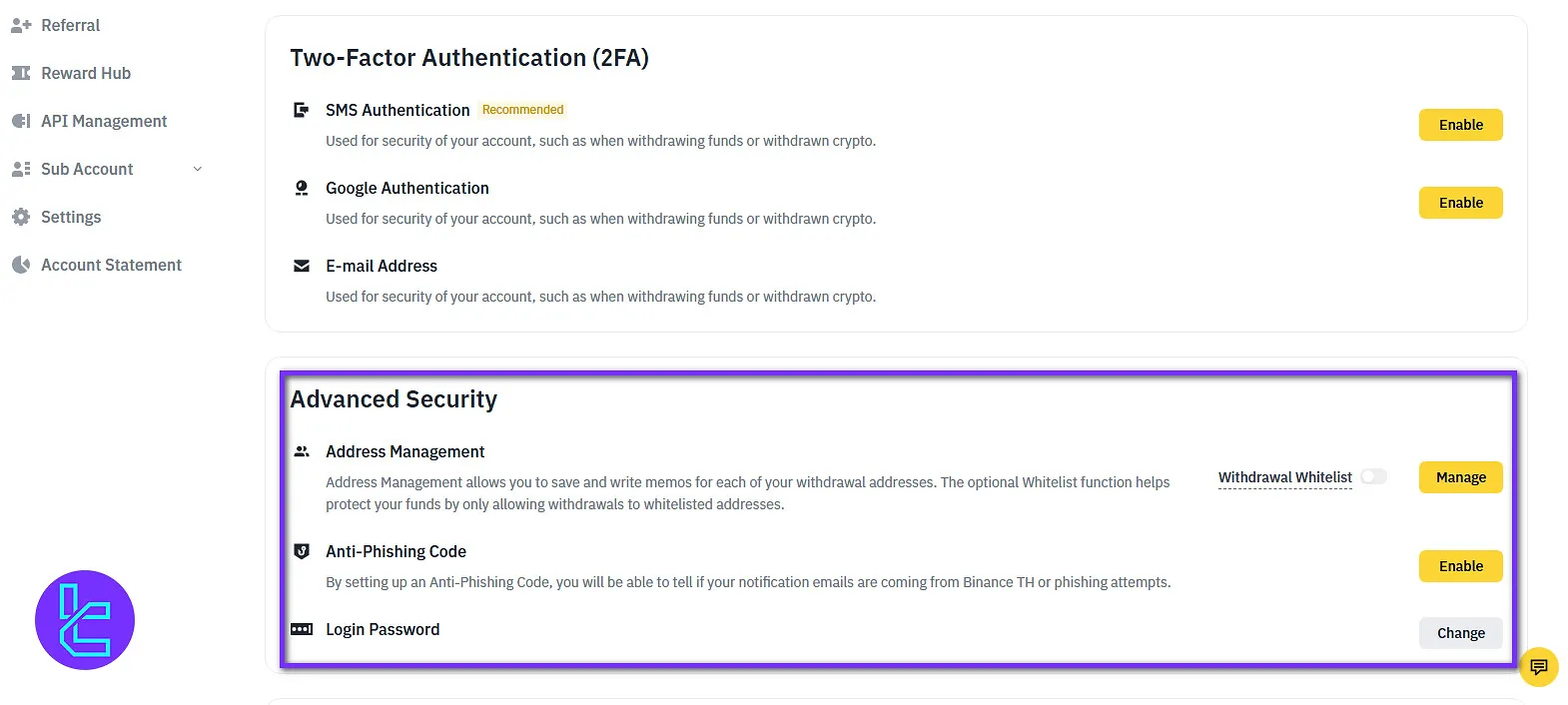Click the Referral person-plus icon
Screen dimensions: 1568x705
tap(21, 26)
